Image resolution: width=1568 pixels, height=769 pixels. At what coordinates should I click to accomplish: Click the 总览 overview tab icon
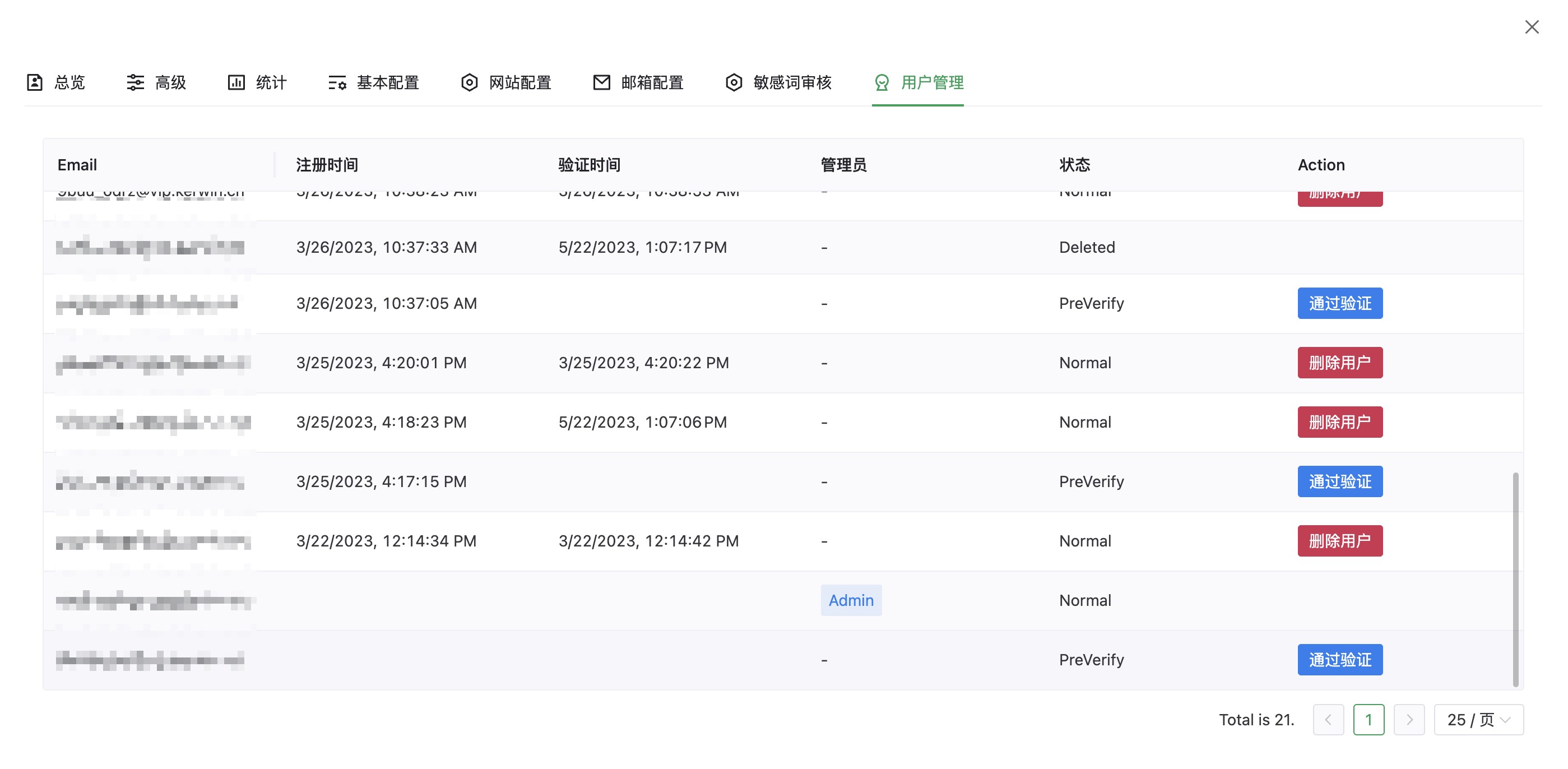[35, 82]
